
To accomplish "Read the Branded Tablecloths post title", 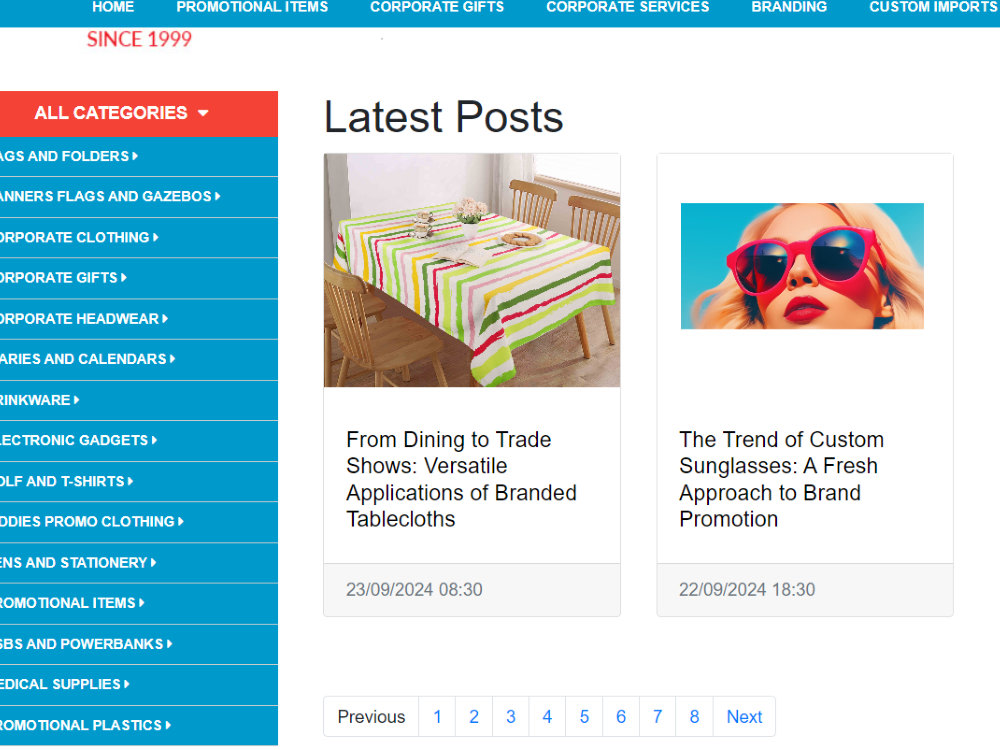I will point(462,479).
